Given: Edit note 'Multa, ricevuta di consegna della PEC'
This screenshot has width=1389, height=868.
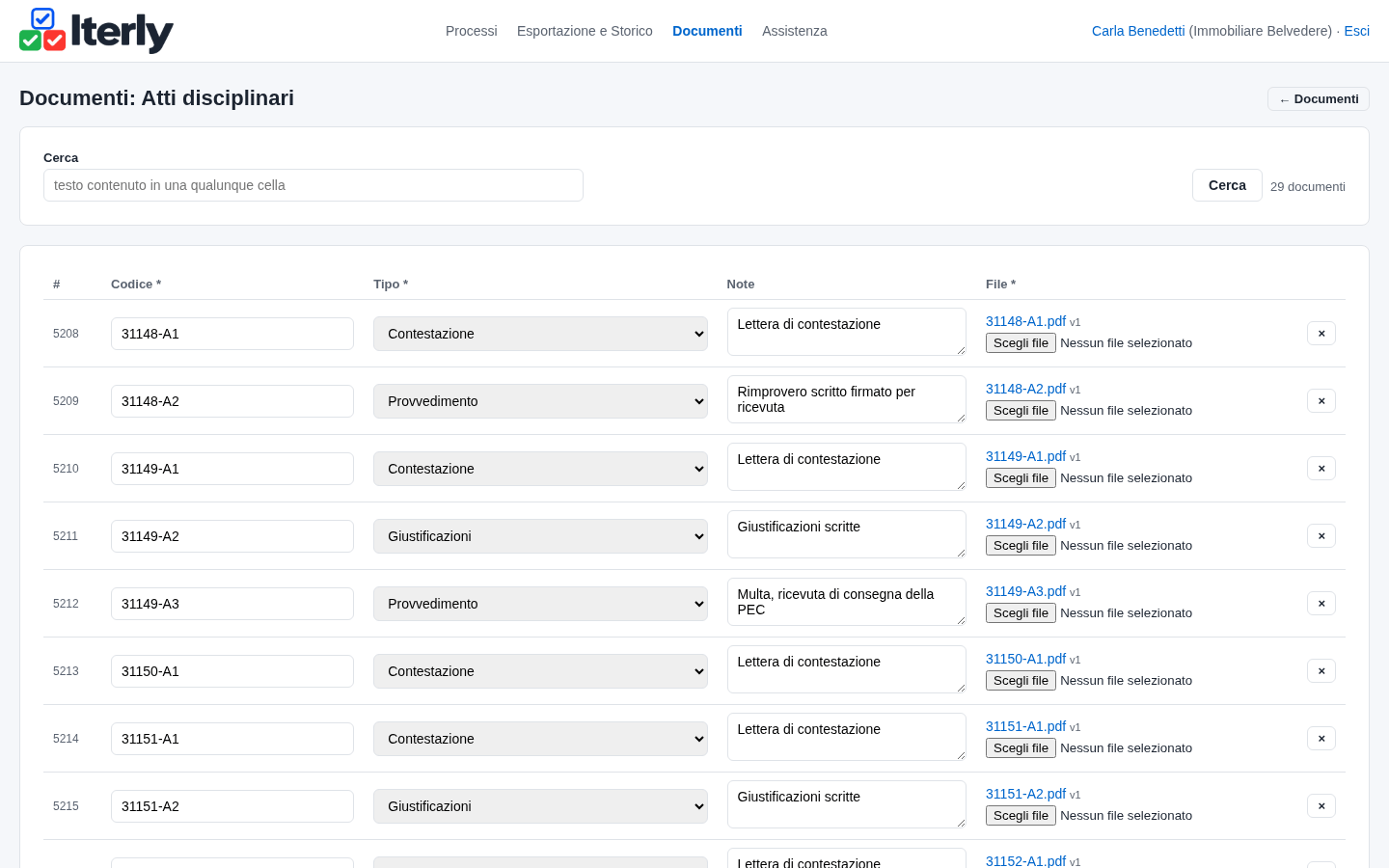Looking at the screenshot, I should point(847,602).
